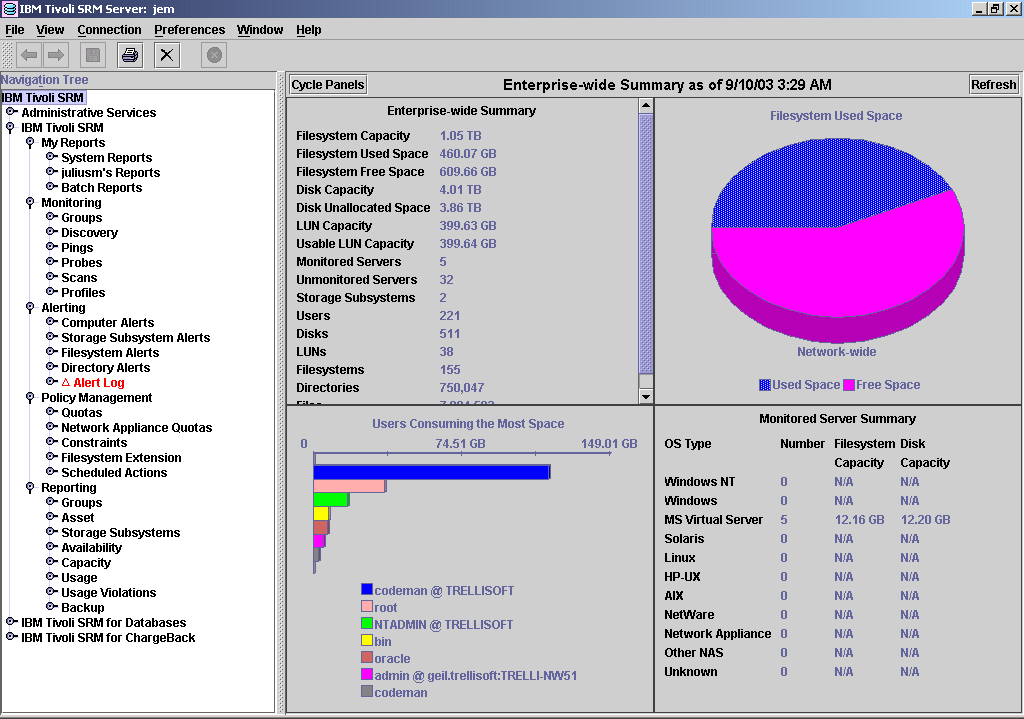
Task: Click the Filesystem Capacity value 1.05 TB
Action: pos(460,136)
